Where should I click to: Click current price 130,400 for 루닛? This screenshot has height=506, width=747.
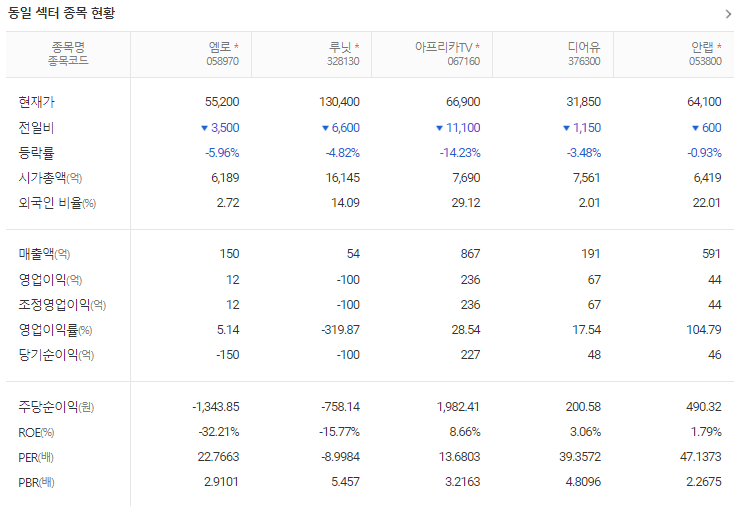339,101
